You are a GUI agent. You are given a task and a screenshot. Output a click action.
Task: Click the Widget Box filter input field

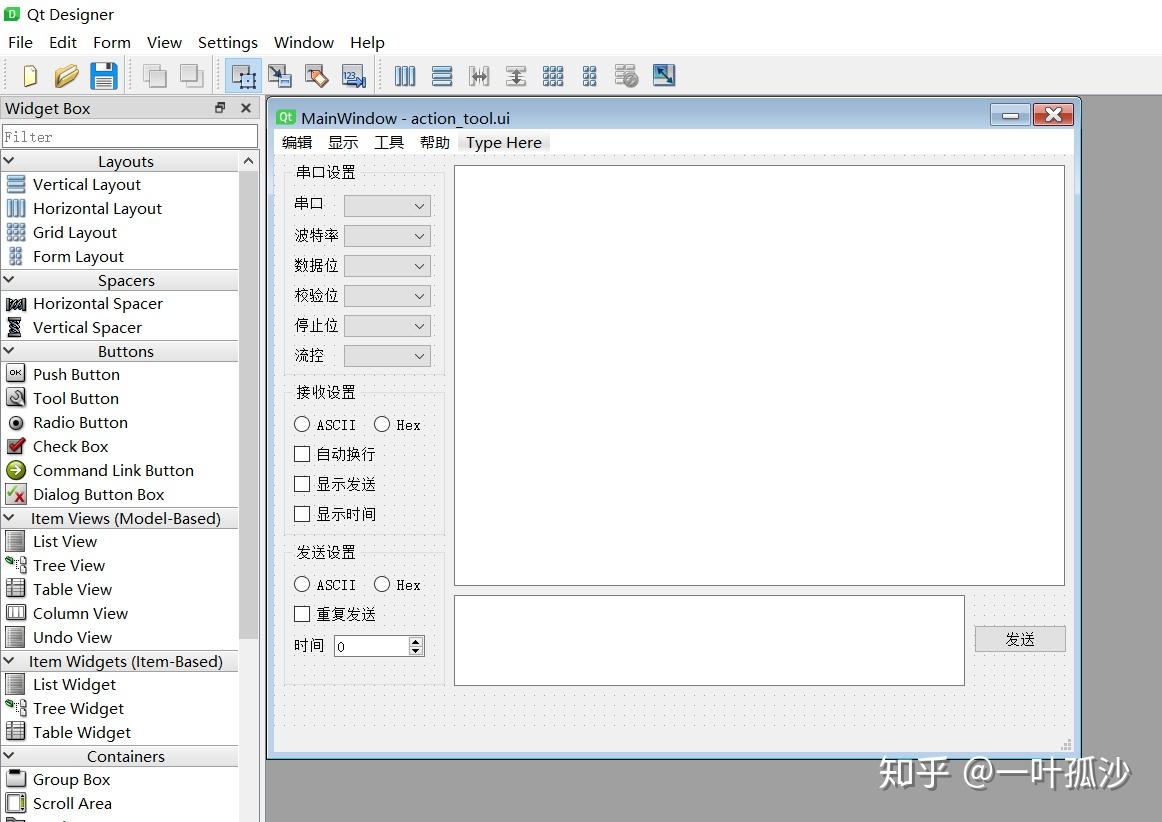129,135
